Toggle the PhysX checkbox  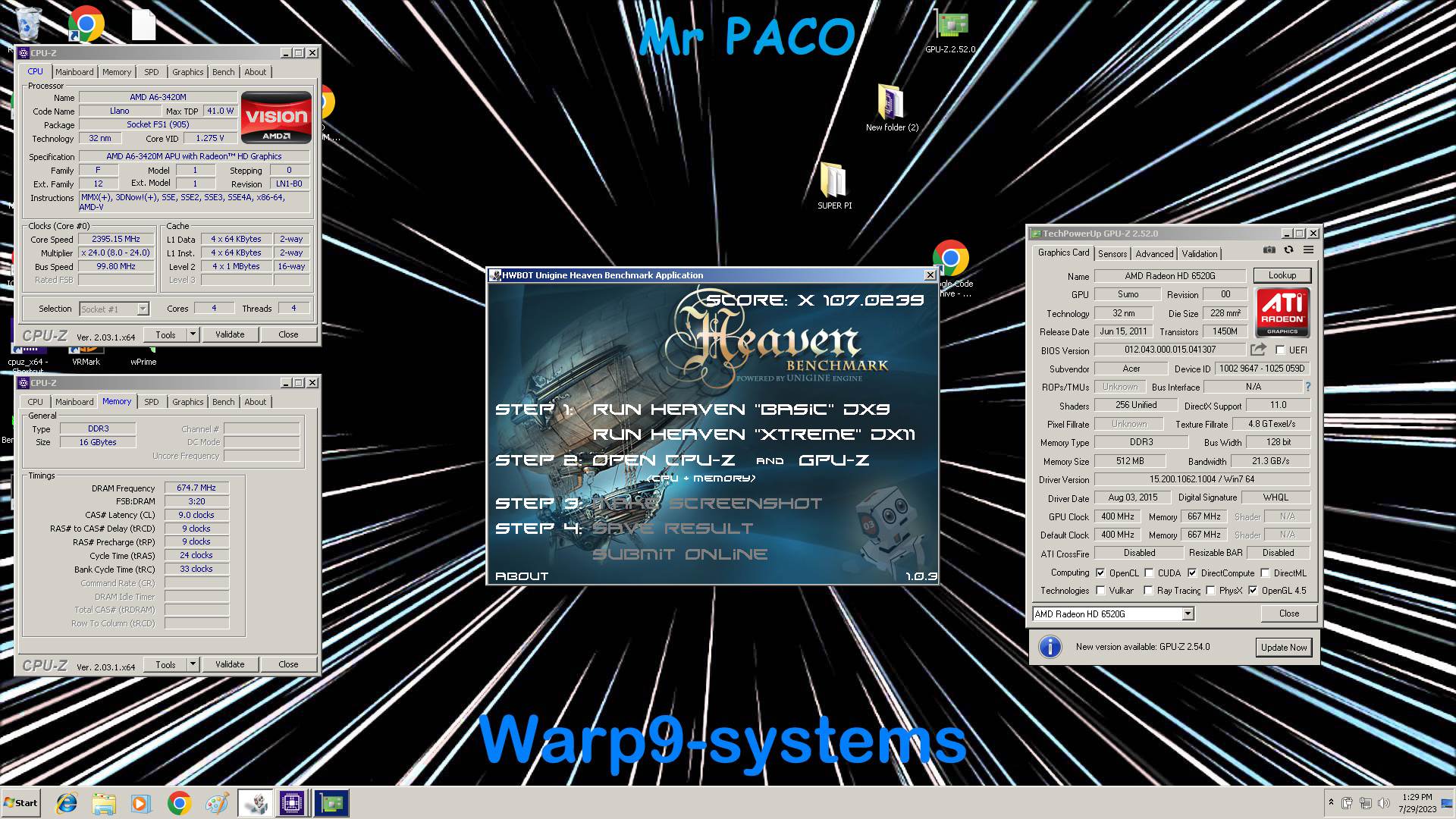coord(1210,590)
